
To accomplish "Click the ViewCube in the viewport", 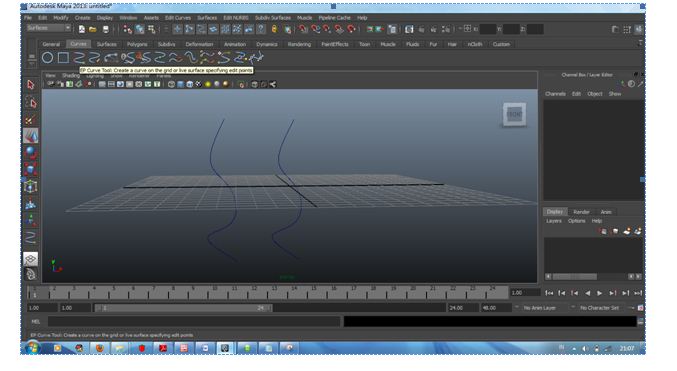I will coord(514,114).
